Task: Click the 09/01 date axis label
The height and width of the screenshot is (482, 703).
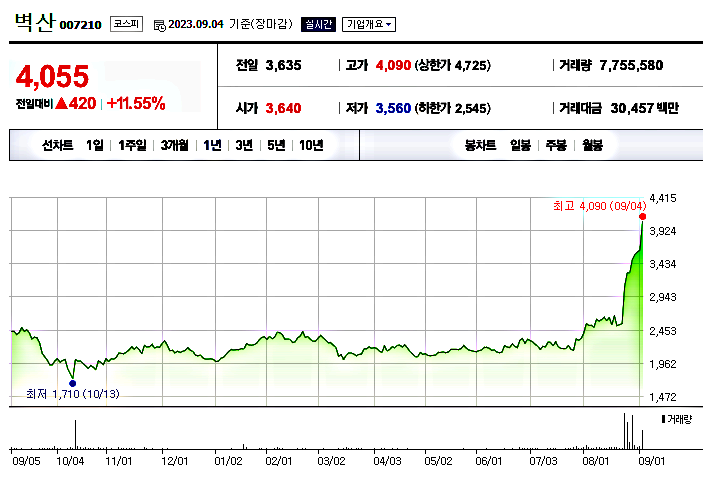Action: pyautogui.click(x=652, y=461)
